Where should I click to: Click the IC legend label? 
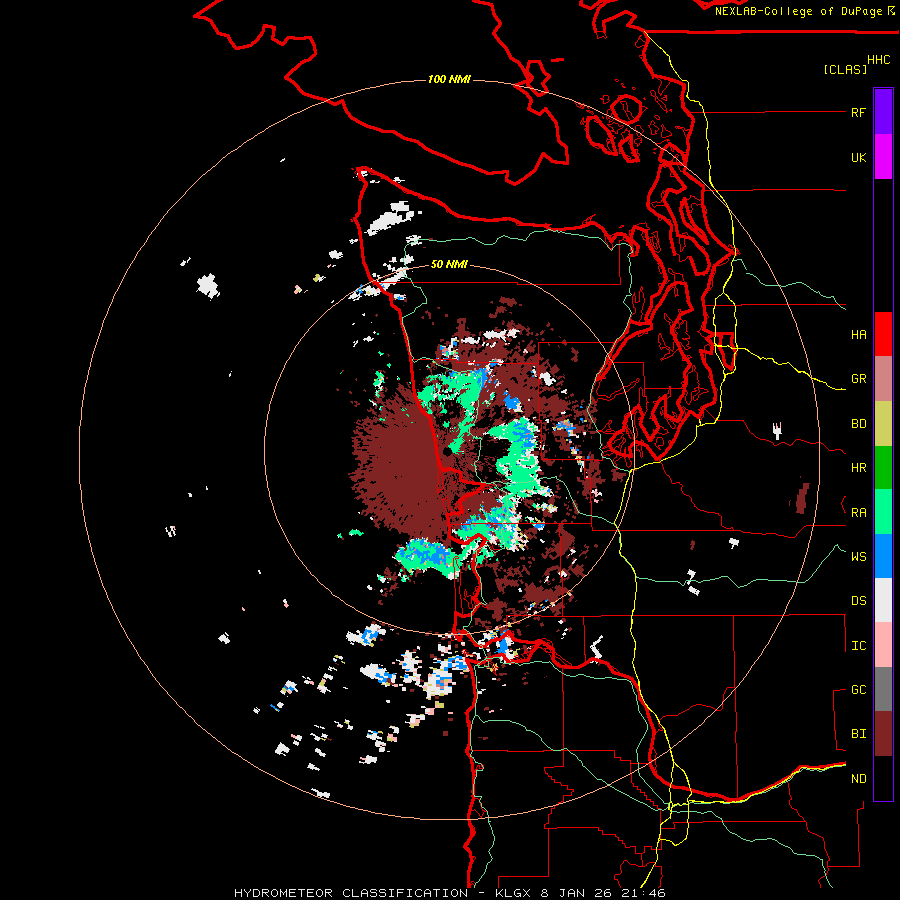(x=858, y=646)
